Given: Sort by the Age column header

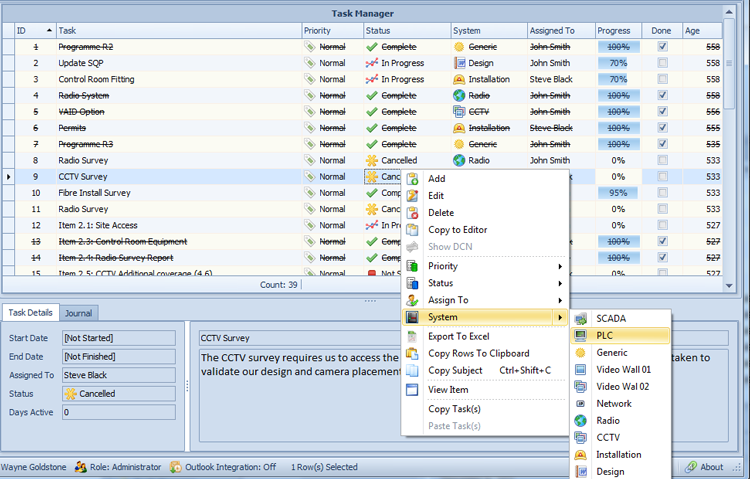Looking at the screenshot, I should (702, 31).
